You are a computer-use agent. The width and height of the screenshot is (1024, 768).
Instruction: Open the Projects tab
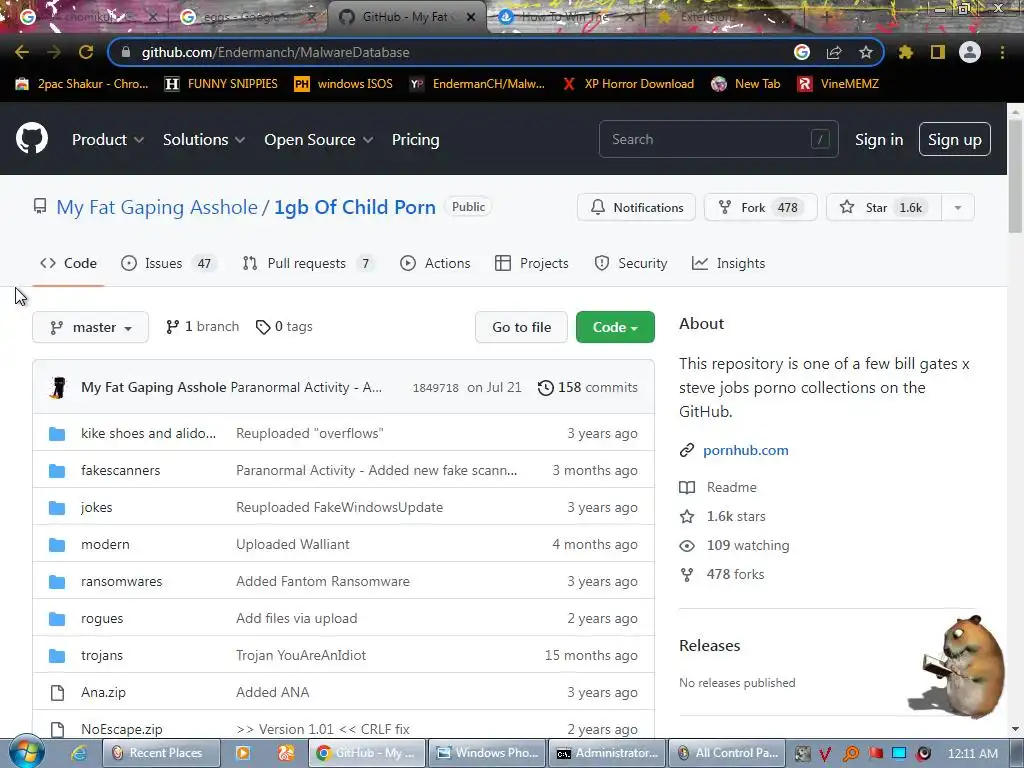point(532,263)
